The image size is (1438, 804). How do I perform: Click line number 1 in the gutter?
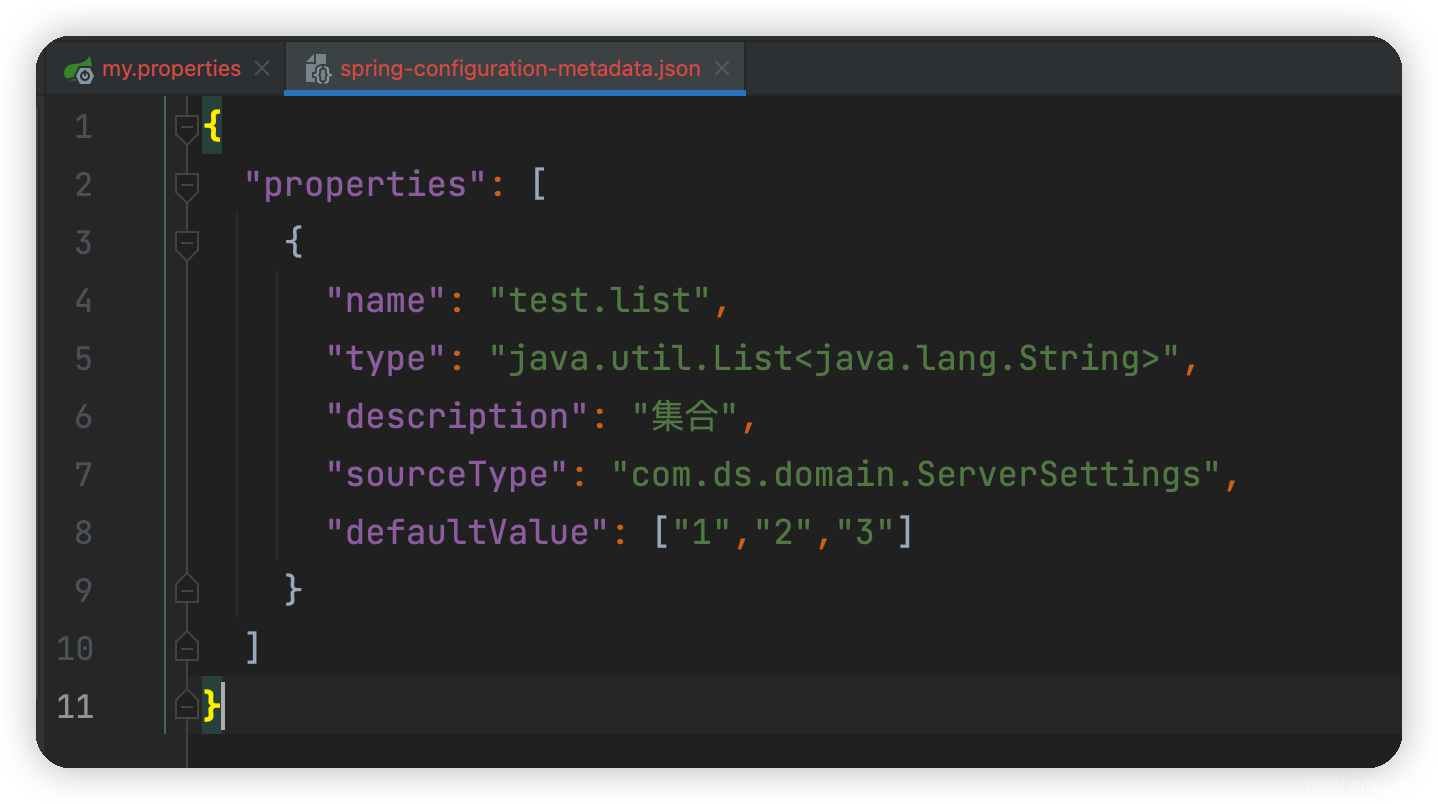82,127
